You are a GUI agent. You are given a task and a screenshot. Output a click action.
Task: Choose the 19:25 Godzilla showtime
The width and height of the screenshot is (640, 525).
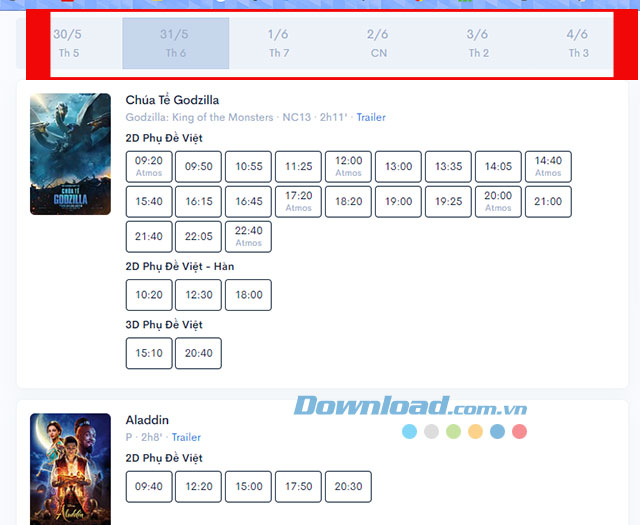coord(448,202)
